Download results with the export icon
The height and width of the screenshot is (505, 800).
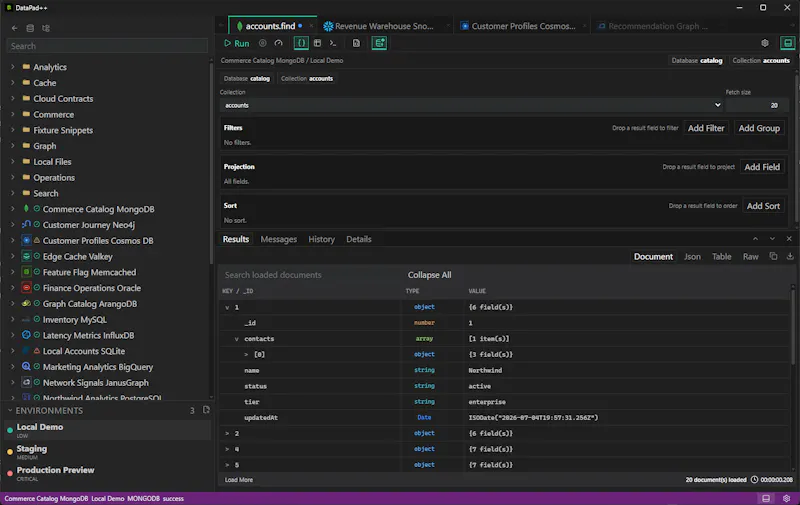pyautogui.click(x=790, y=257)
